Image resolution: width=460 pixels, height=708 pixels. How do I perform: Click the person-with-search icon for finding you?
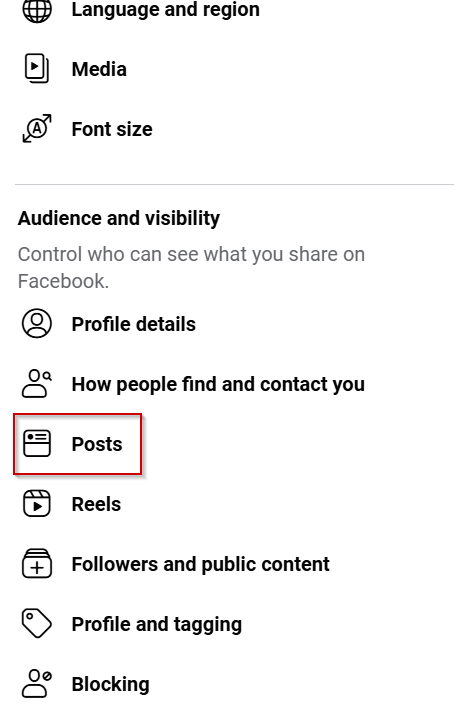(37, 384)
